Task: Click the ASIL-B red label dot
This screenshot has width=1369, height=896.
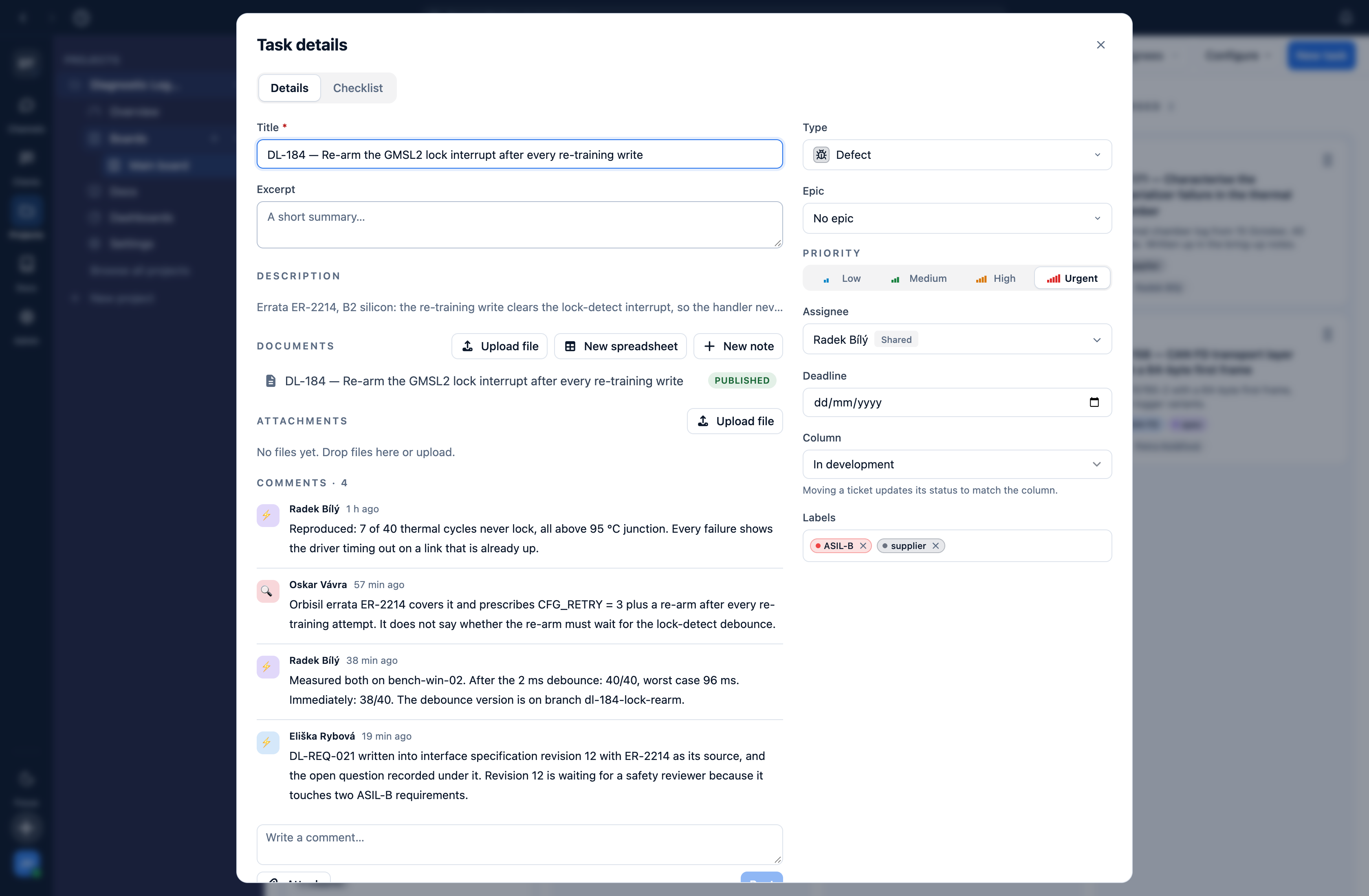Action: 817,546
